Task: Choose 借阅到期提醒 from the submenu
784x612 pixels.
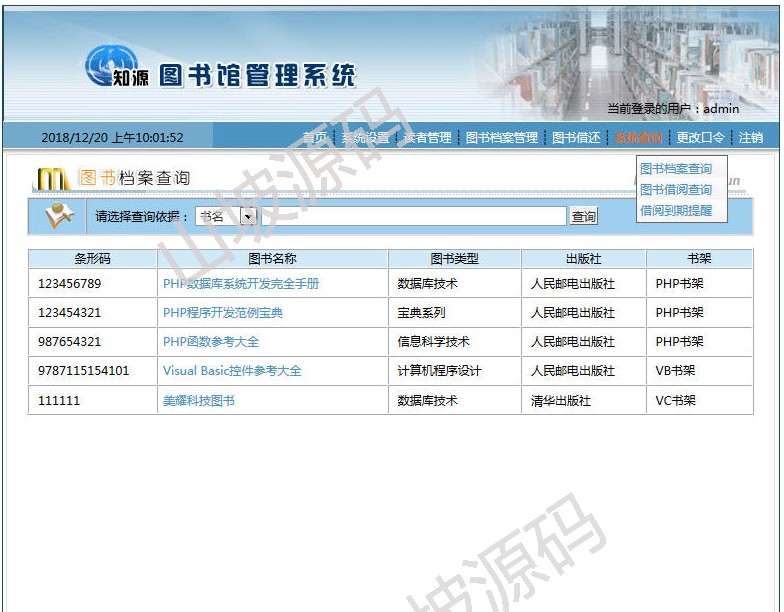Action: coord(676,211)
